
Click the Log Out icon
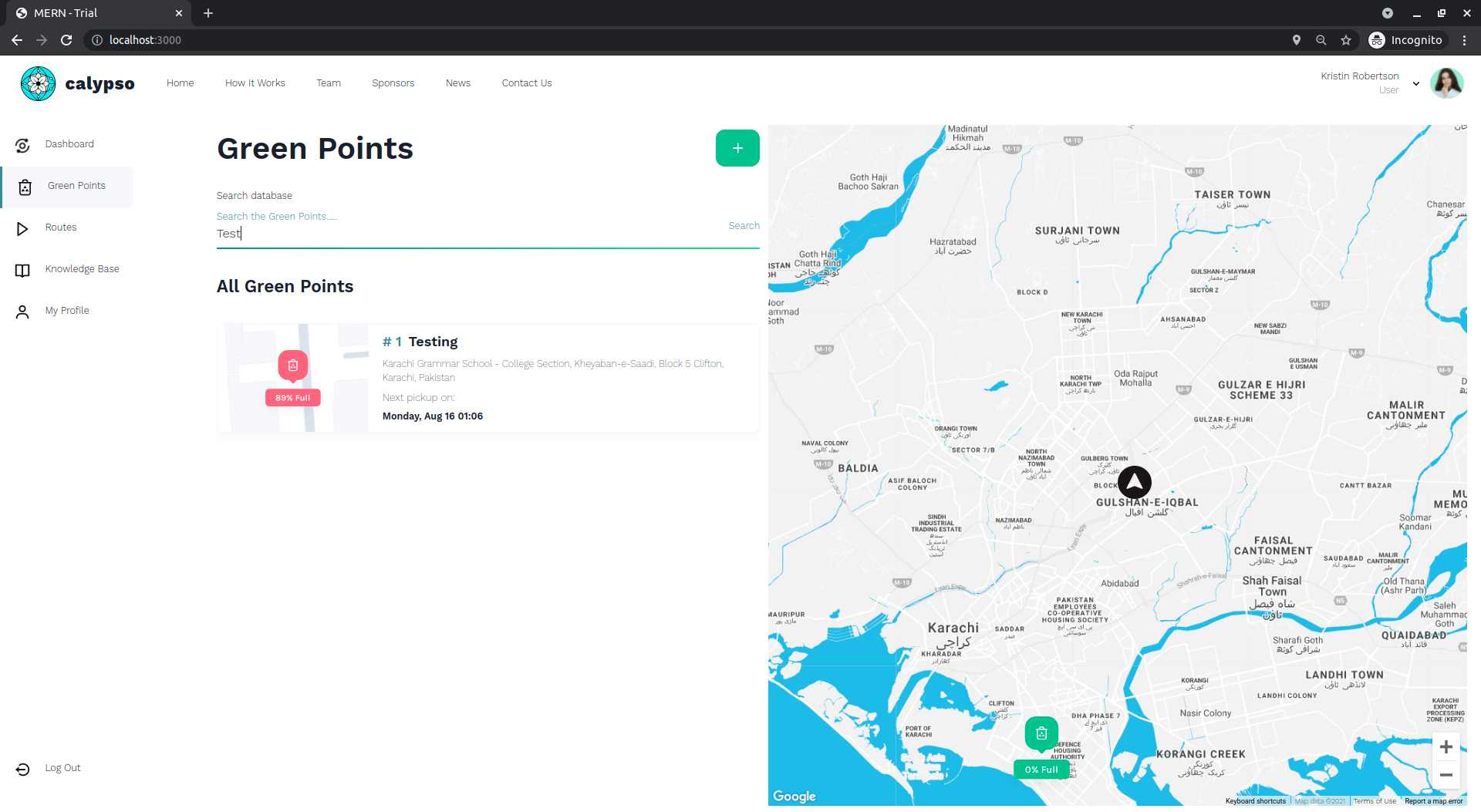click(22, 769)
